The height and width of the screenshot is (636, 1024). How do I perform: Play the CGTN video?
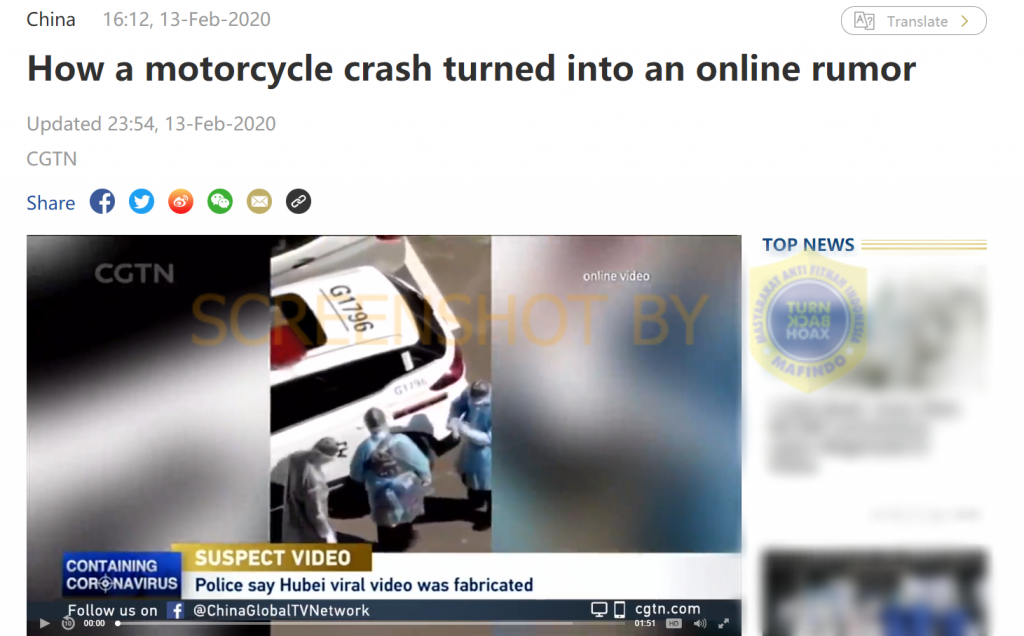tap(44, 624)
